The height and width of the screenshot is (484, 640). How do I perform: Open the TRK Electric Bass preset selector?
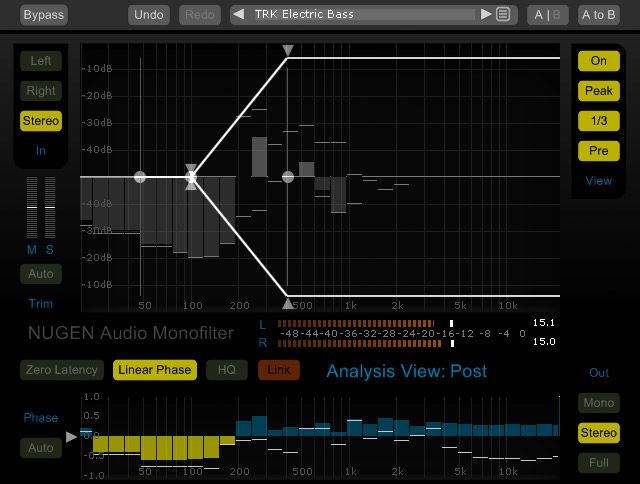362,14
